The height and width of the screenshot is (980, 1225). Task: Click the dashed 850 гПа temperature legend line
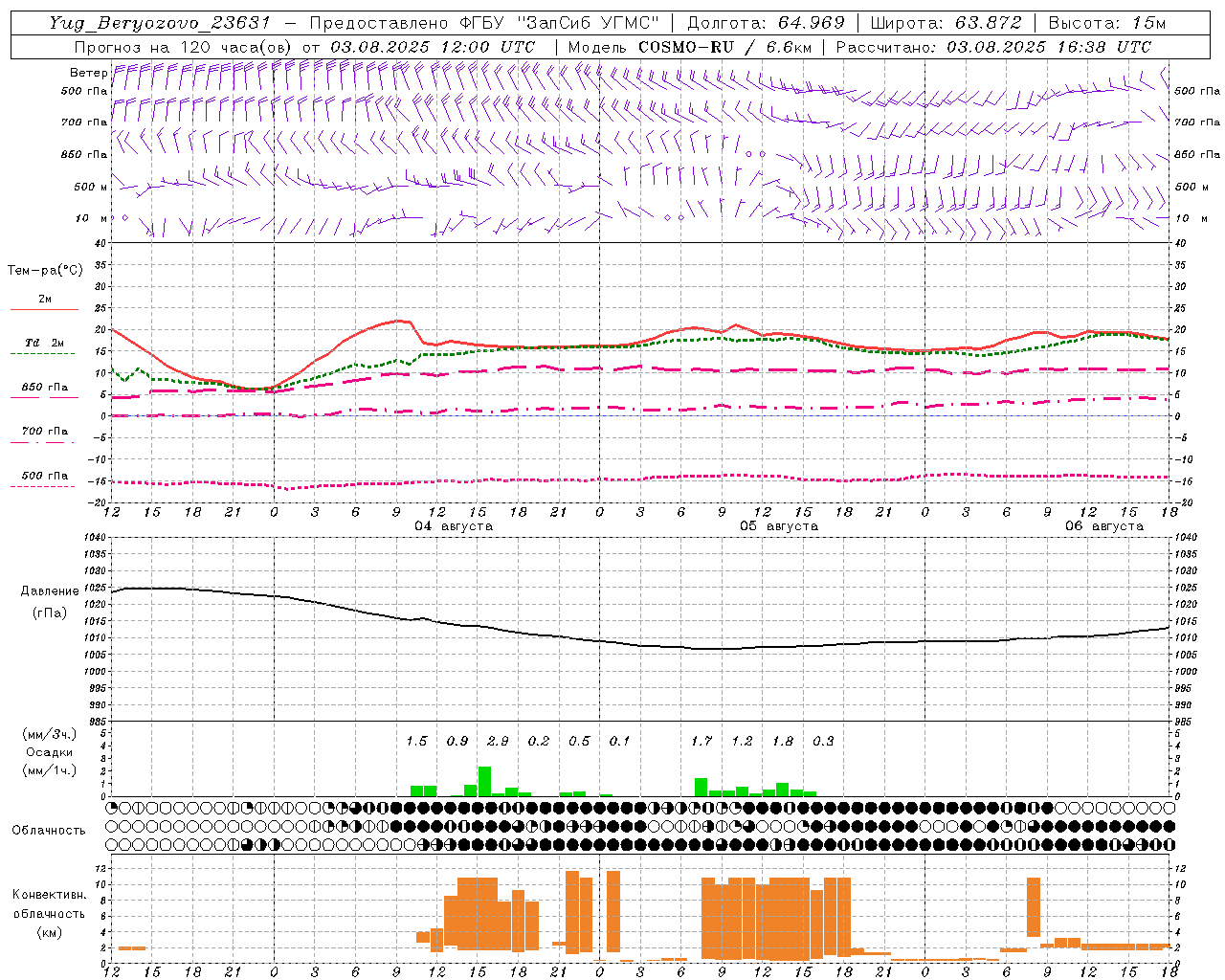tap(44, 398)
